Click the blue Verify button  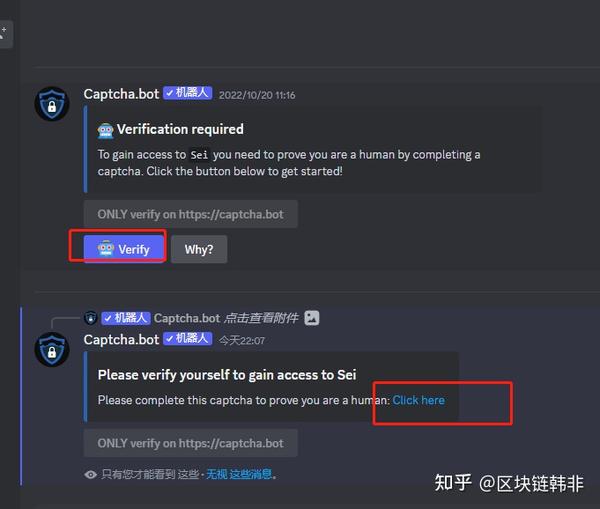coord(124,249)
